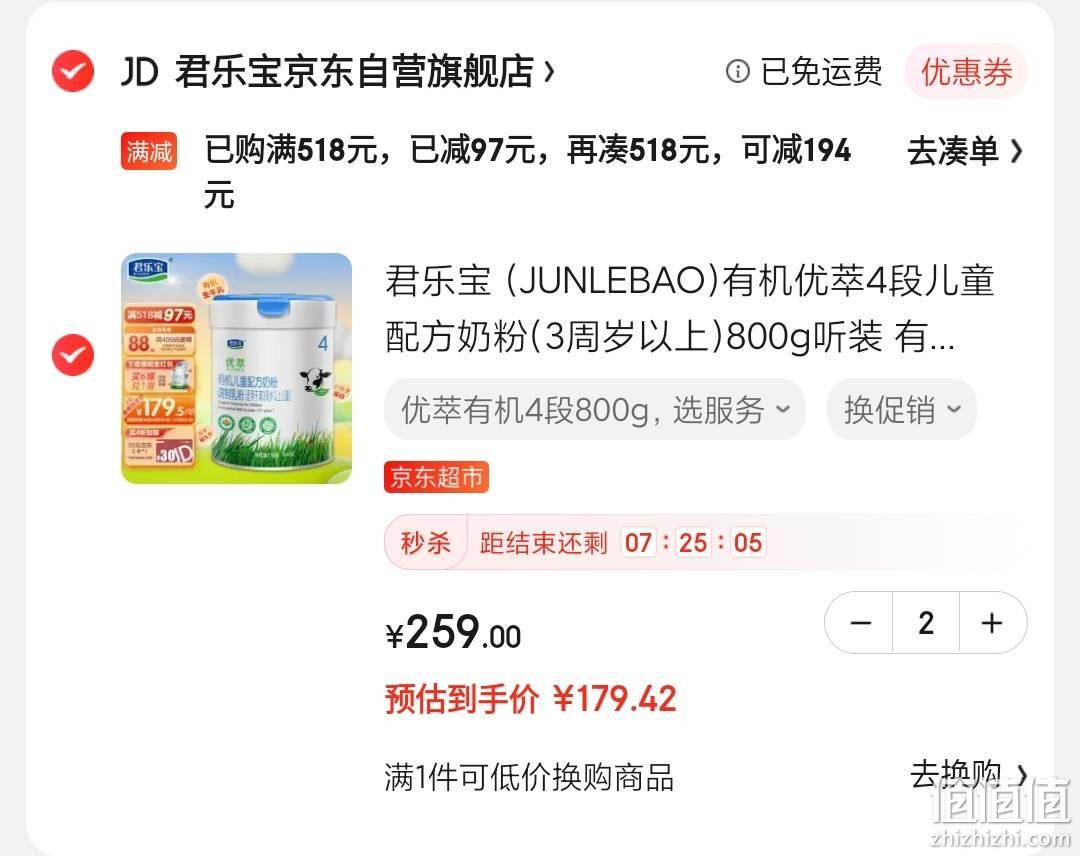Decrease quantity with the minus button
1080x856 pixels.
[860, 623]
